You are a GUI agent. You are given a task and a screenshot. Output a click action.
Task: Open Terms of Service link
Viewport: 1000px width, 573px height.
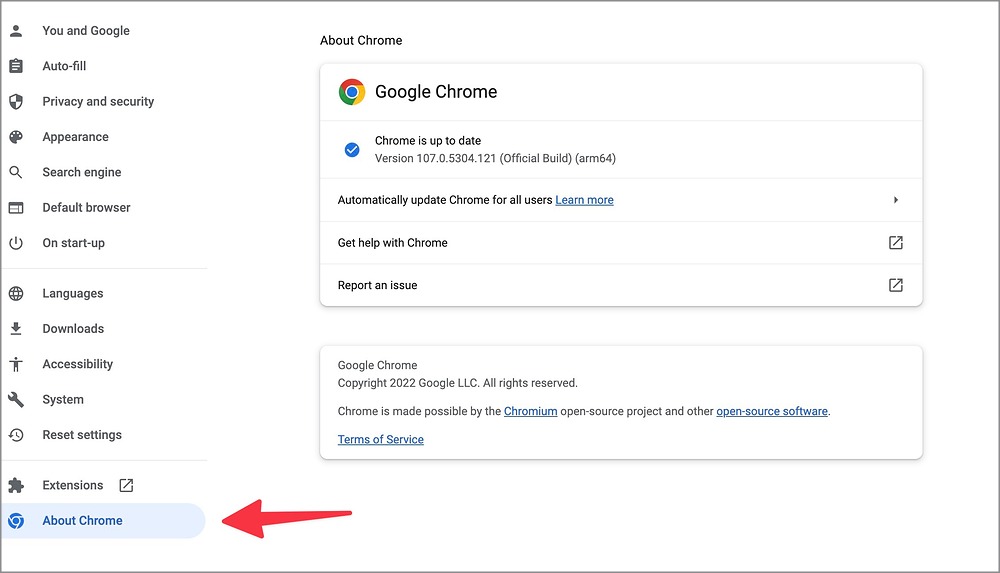(381, 440)
